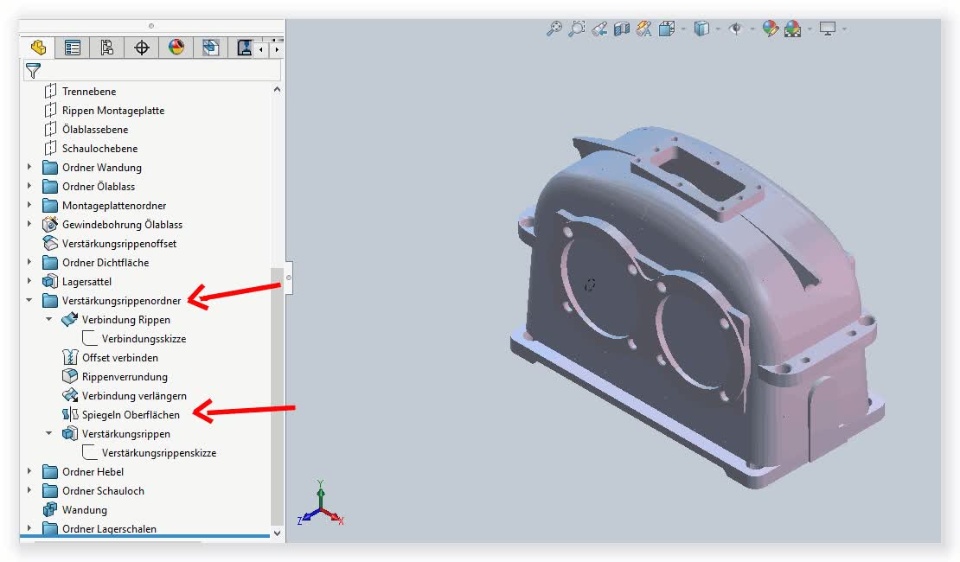
Task: Collapse the Verbindung Rippen feature
Action: (x=49, y=319)
